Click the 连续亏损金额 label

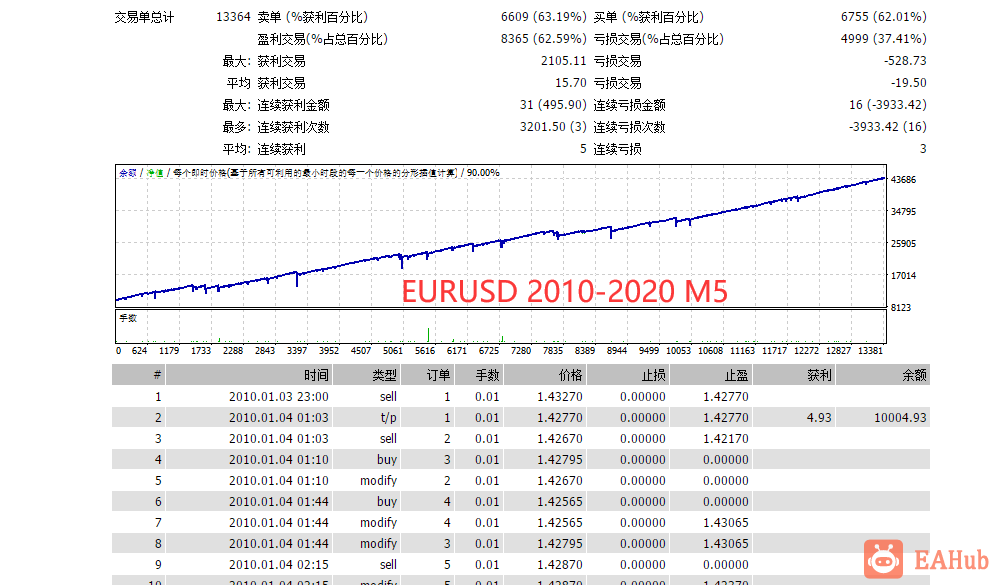click(629, 105)
